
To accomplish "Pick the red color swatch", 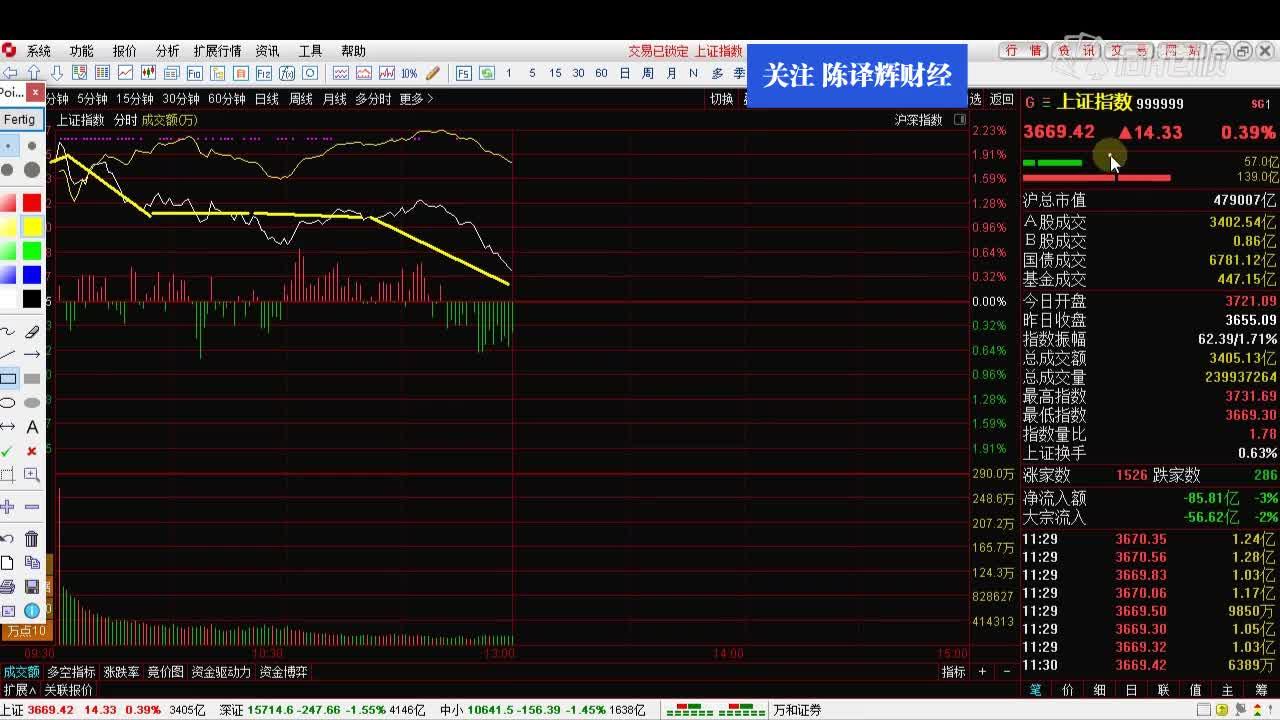I will (32, 203).
